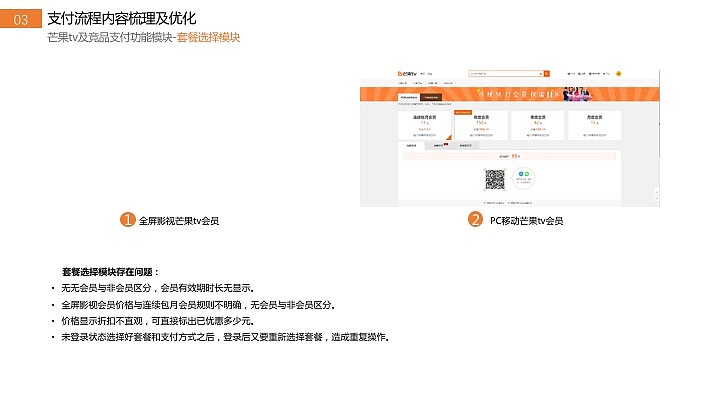Click the orange 03 section number badge
The image size is (720, 405).
tap(21, 19)
